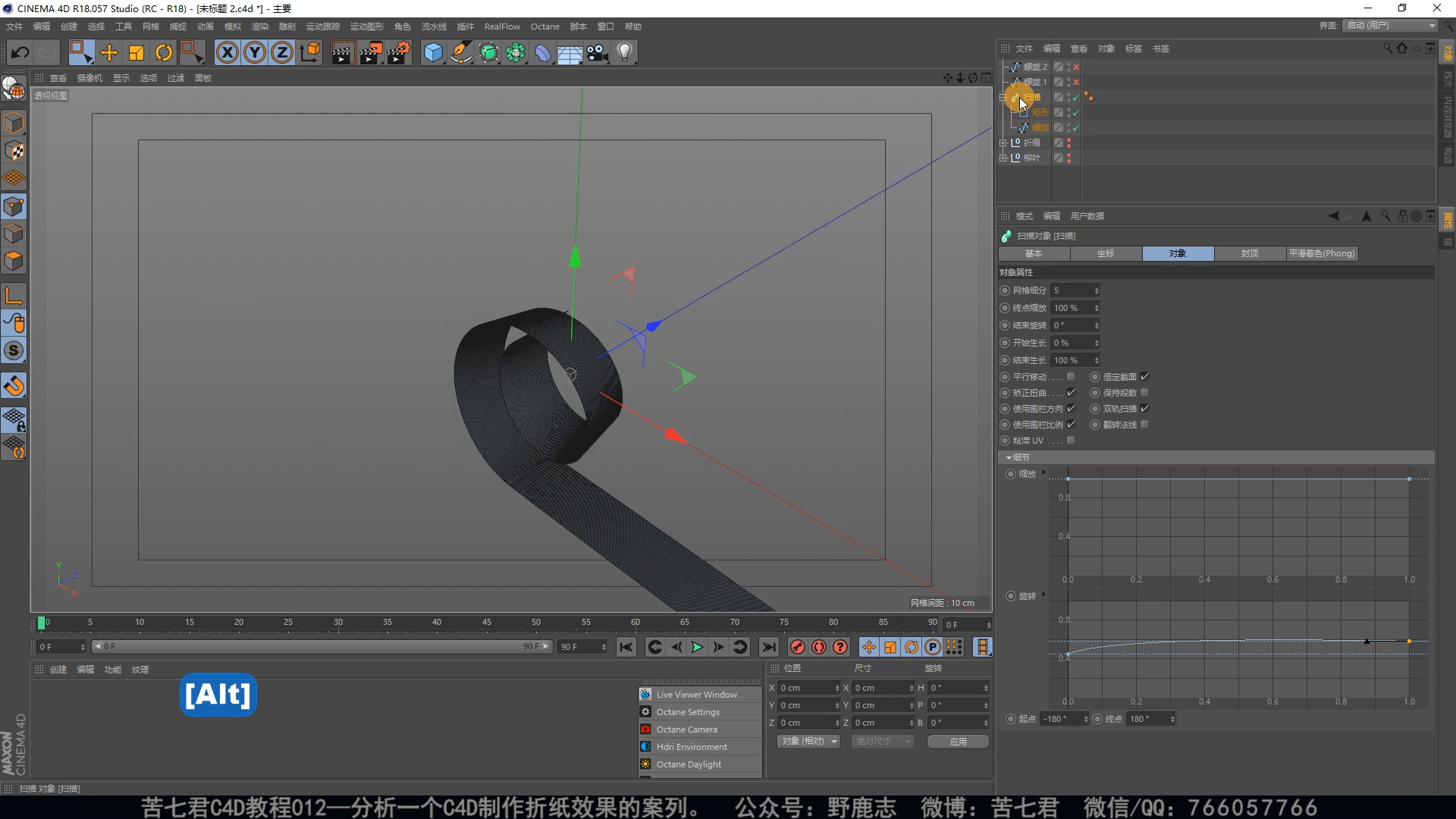Screen dimensions: 1456x819
Task: Click the floor/environment grid icon
Action: click(x=570, y=52)
